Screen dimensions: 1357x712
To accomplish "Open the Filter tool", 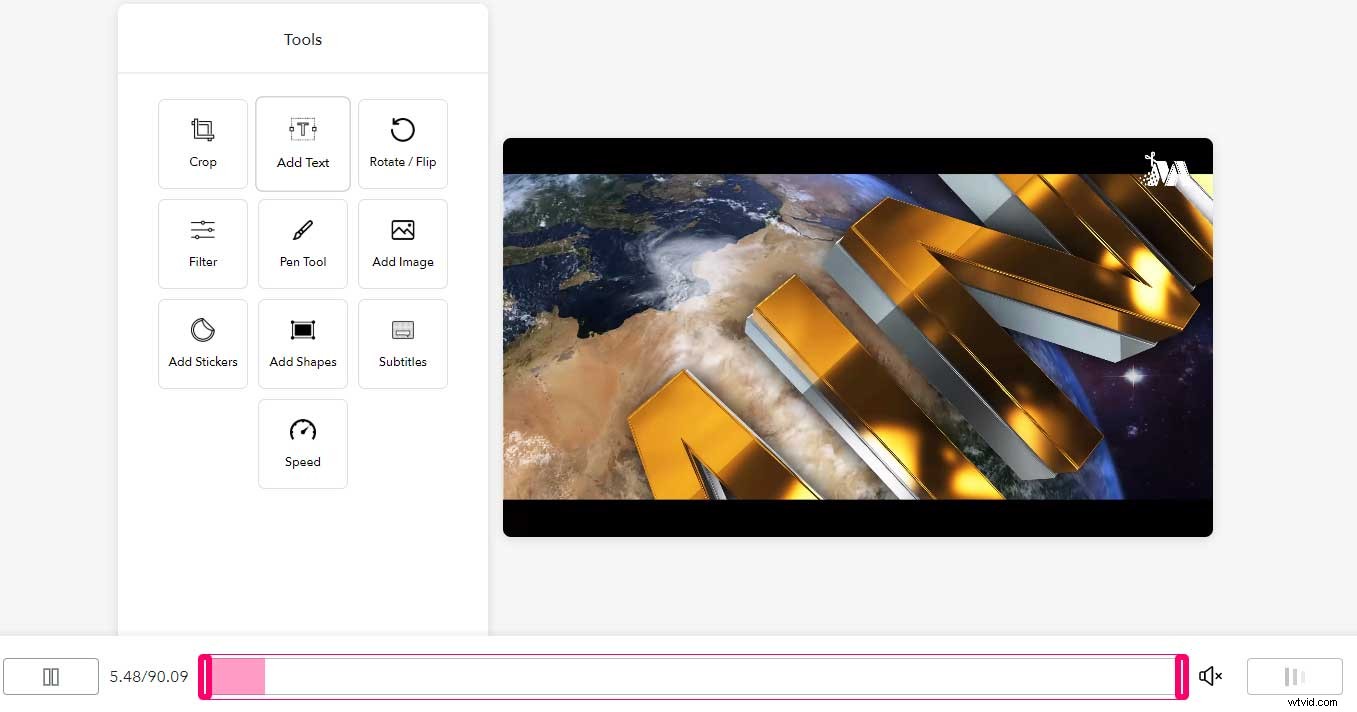I will [x=203, y=243].
